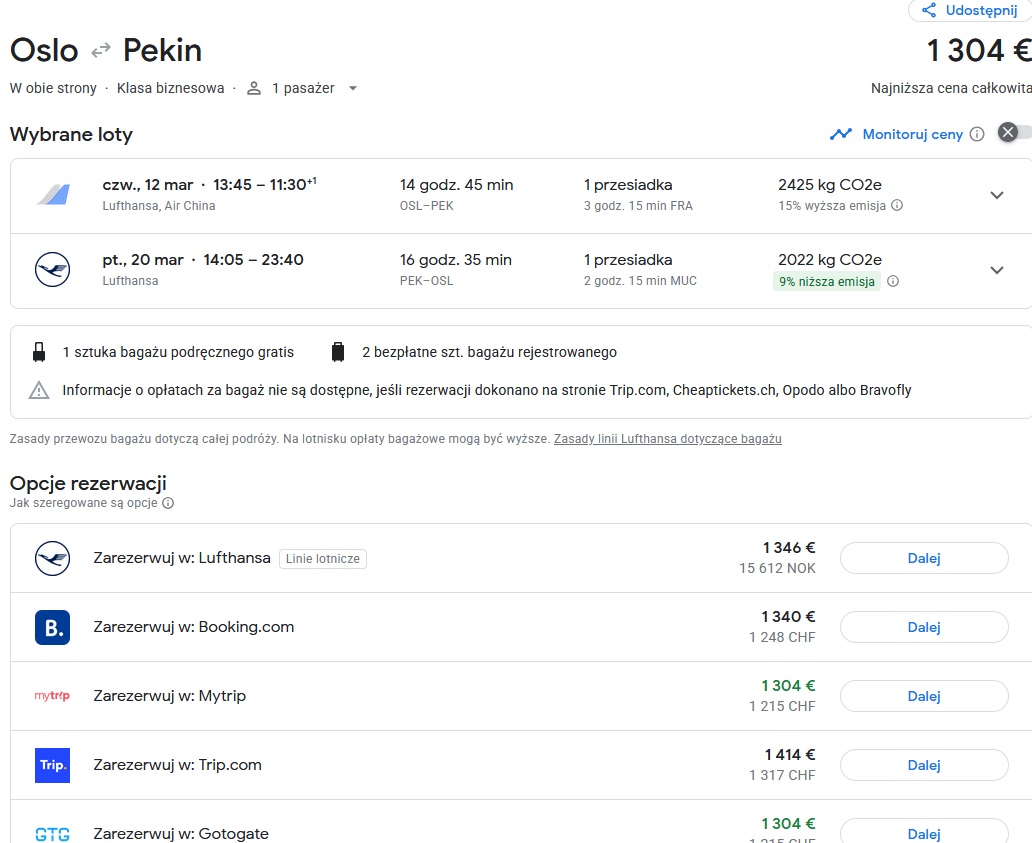Screen dimensions: 1032x843
Task: Open the passenger count dropdown arrow
Action: [353, 88]
